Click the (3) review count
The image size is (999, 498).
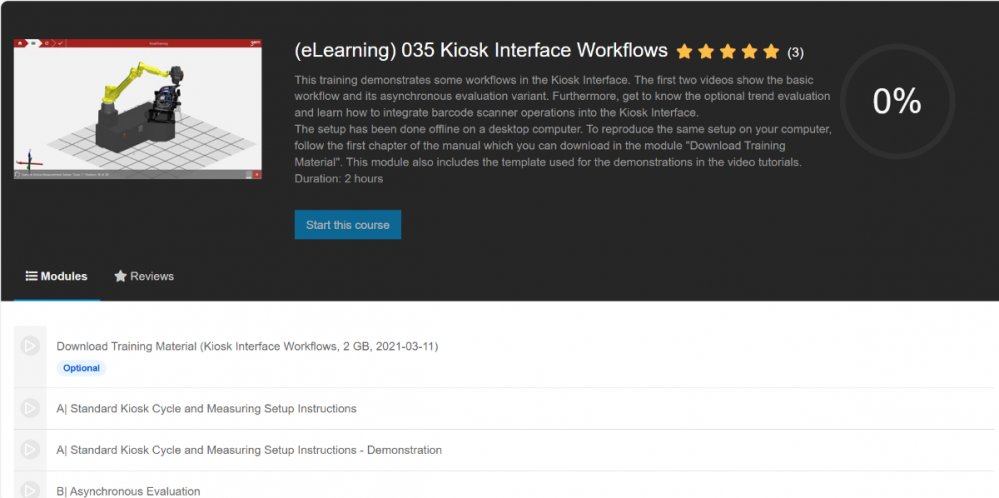click(795, 52)
